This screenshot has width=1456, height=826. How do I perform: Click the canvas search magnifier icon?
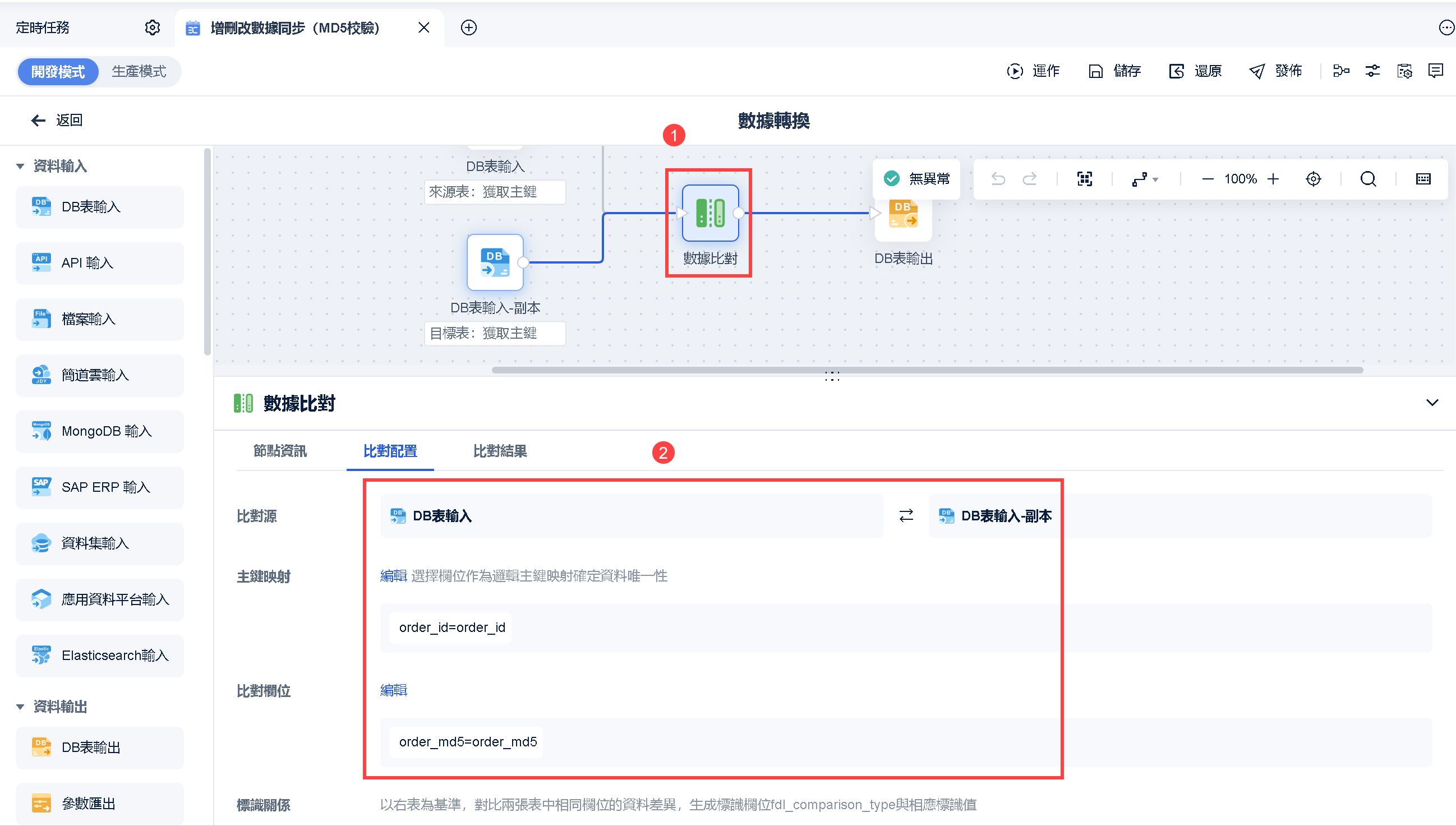click(x=1368, y=179)
